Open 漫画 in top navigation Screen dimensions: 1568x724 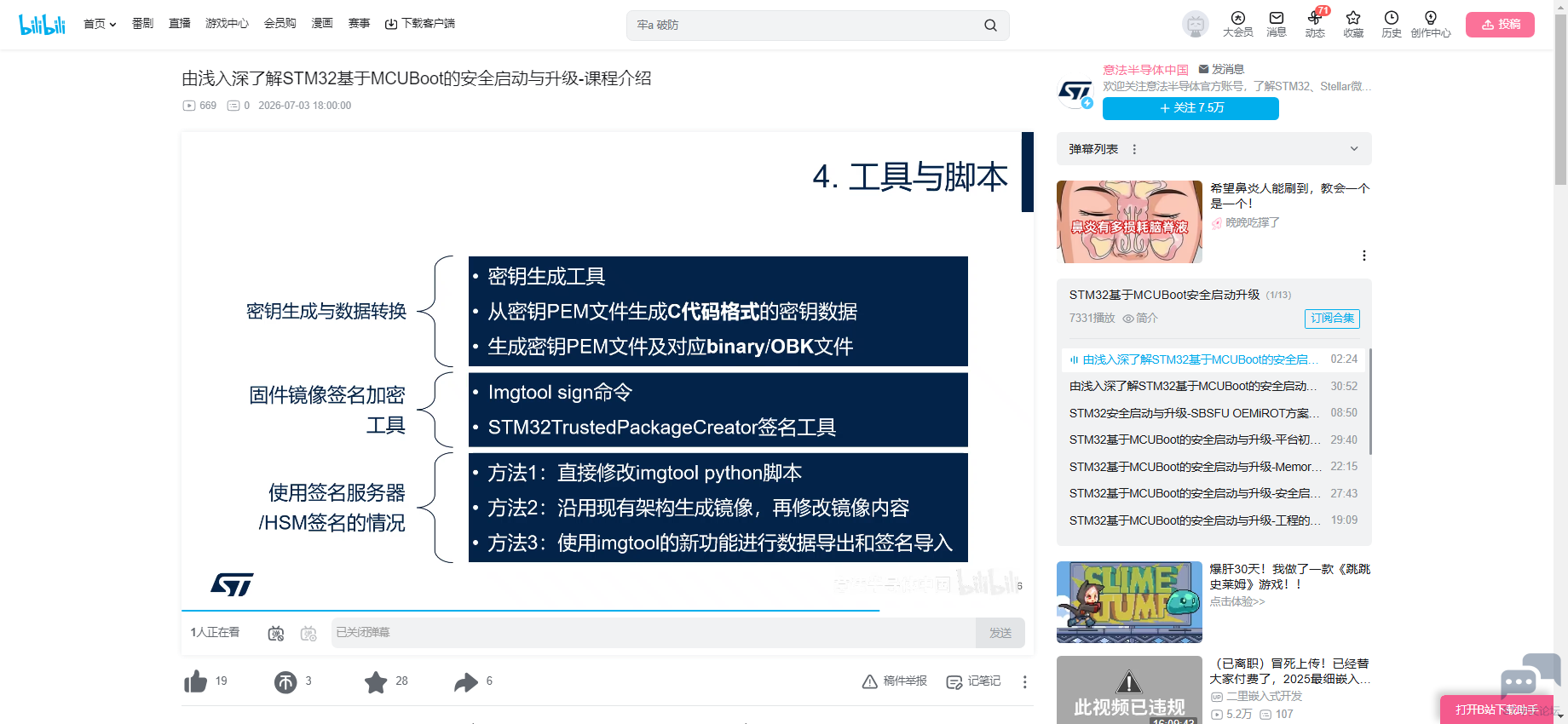coord(322,24)
